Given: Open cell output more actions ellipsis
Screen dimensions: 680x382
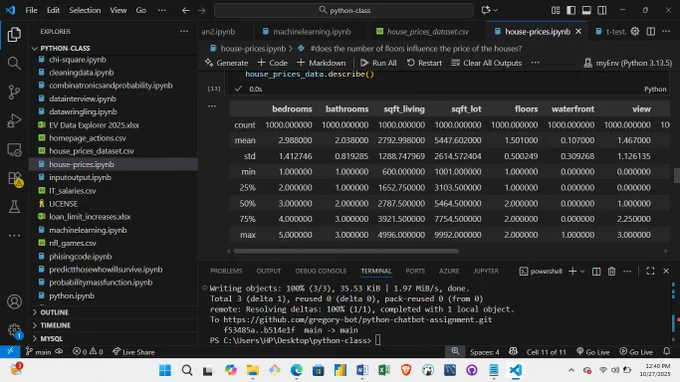Looking at the screenshot, I should click(212, 106).
